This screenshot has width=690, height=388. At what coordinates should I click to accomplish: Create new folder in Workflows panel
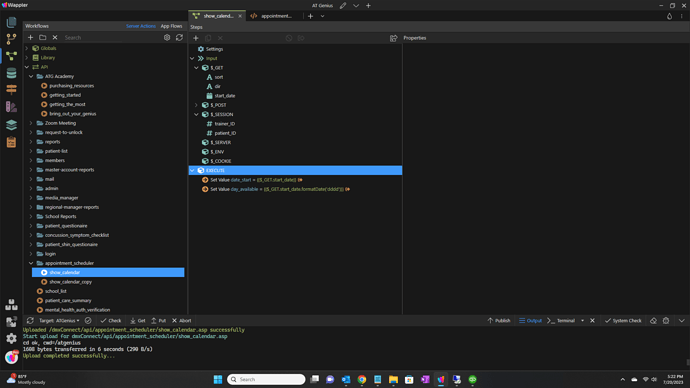(x=43, y=37)
